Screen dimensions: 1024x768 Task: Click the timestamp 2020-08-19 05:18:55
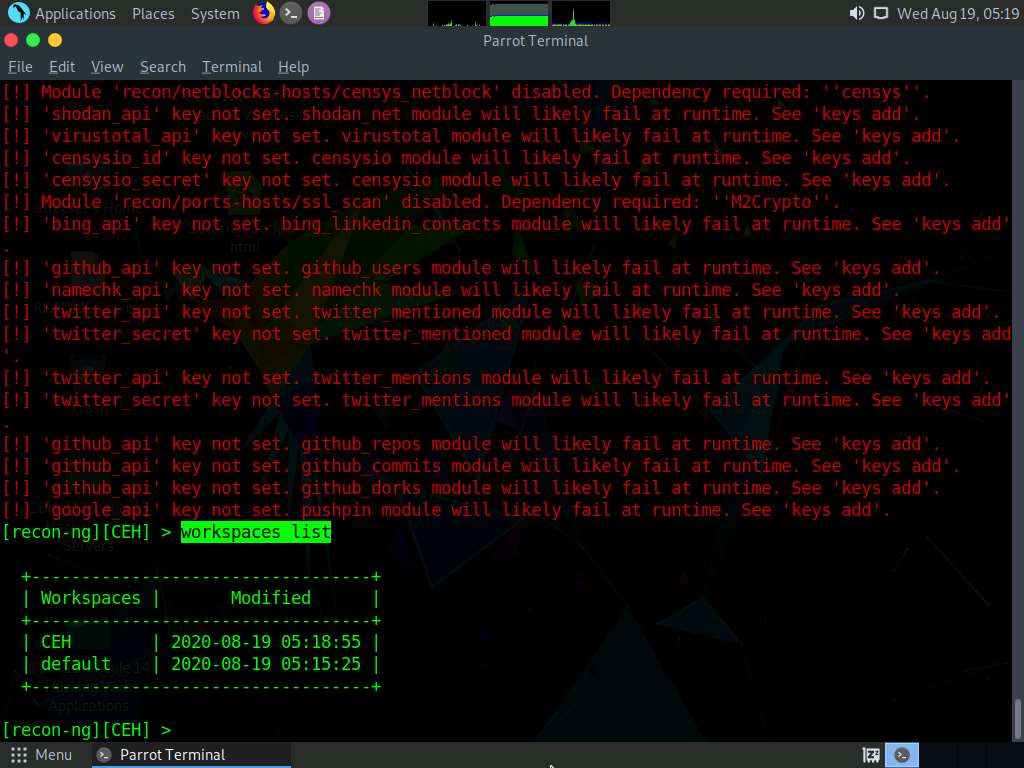pyautogui.click(x=266, y=642)
